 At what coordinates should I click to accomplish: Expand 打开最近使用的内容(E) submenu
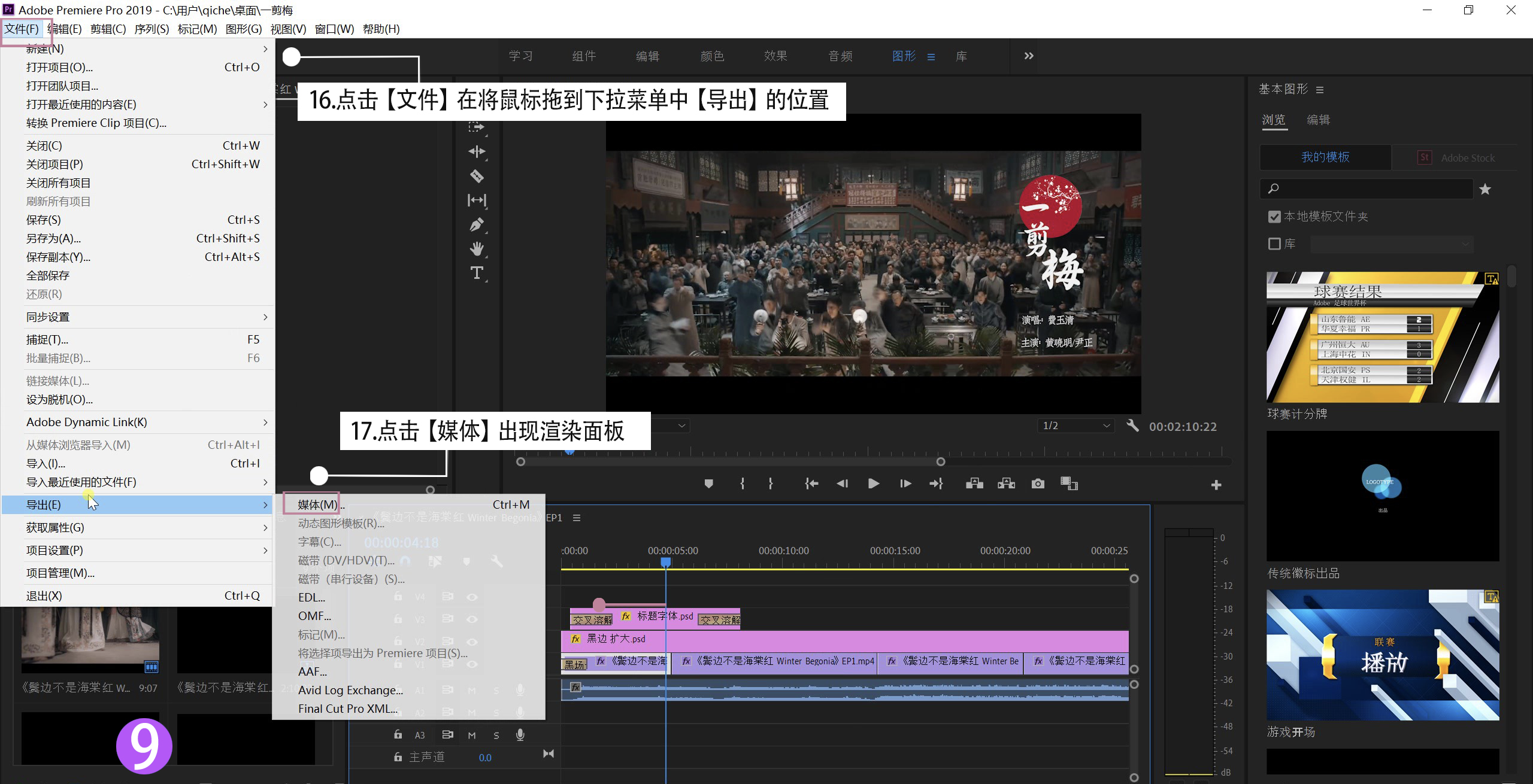tap(137, 105)
